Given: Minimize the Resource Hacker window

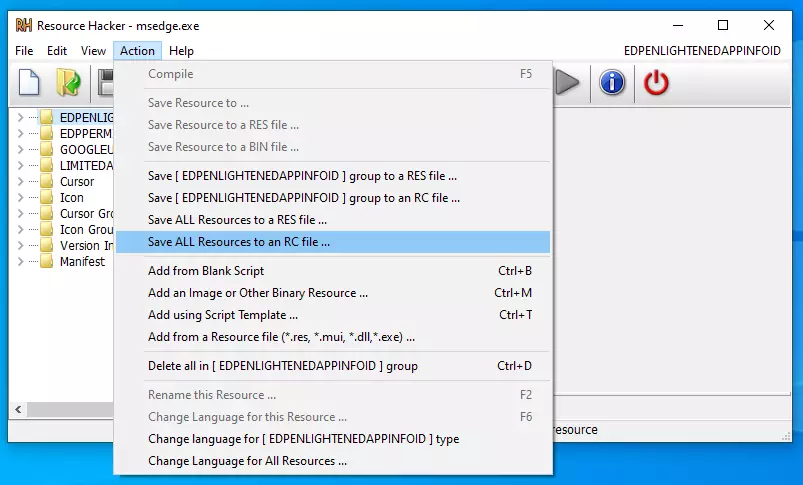Looking at the screenshot, I should point(678,25).
